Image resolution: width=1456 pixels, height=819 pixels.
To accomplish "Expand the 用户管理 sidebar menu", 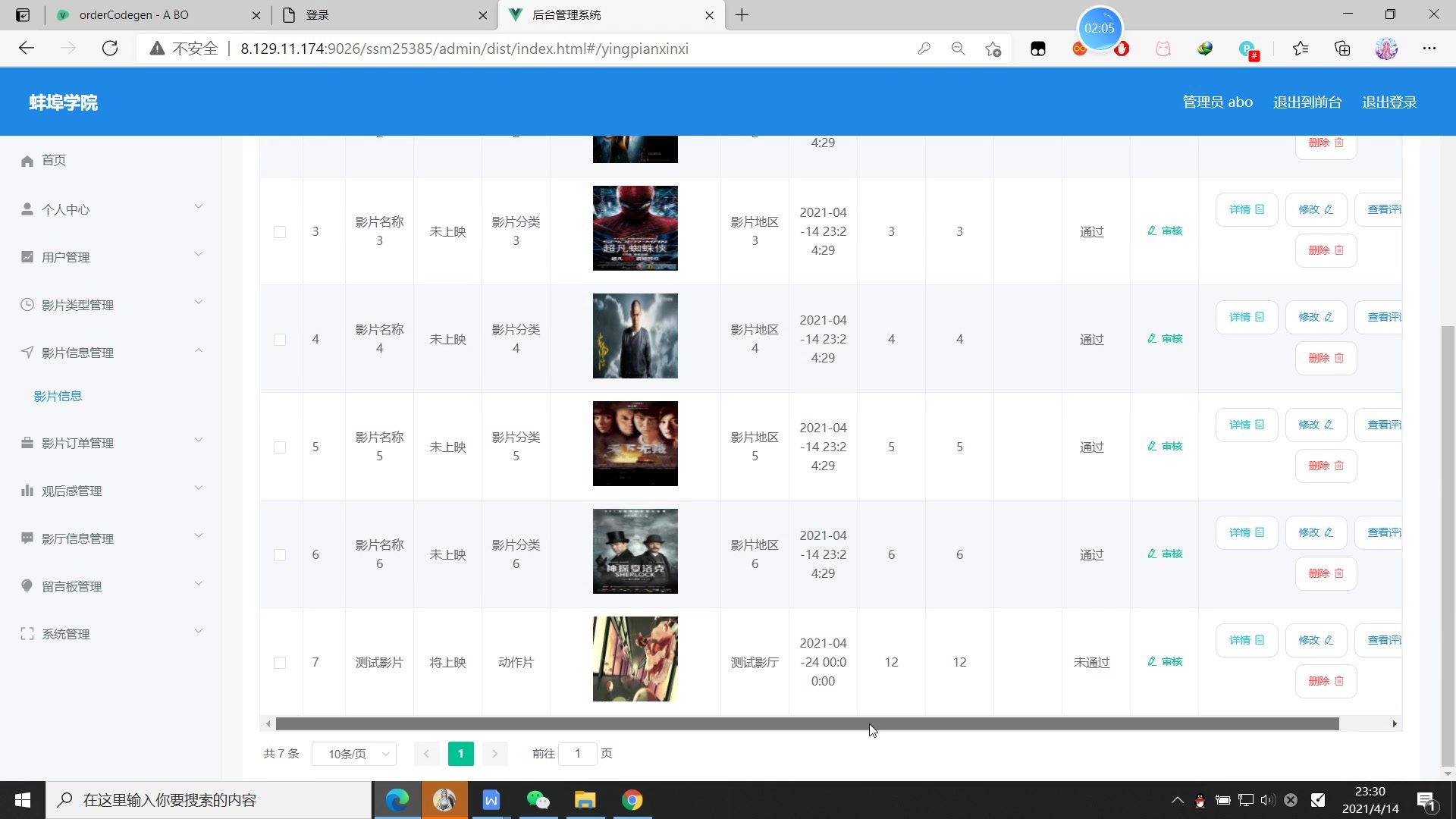I will tap(112, 257).
